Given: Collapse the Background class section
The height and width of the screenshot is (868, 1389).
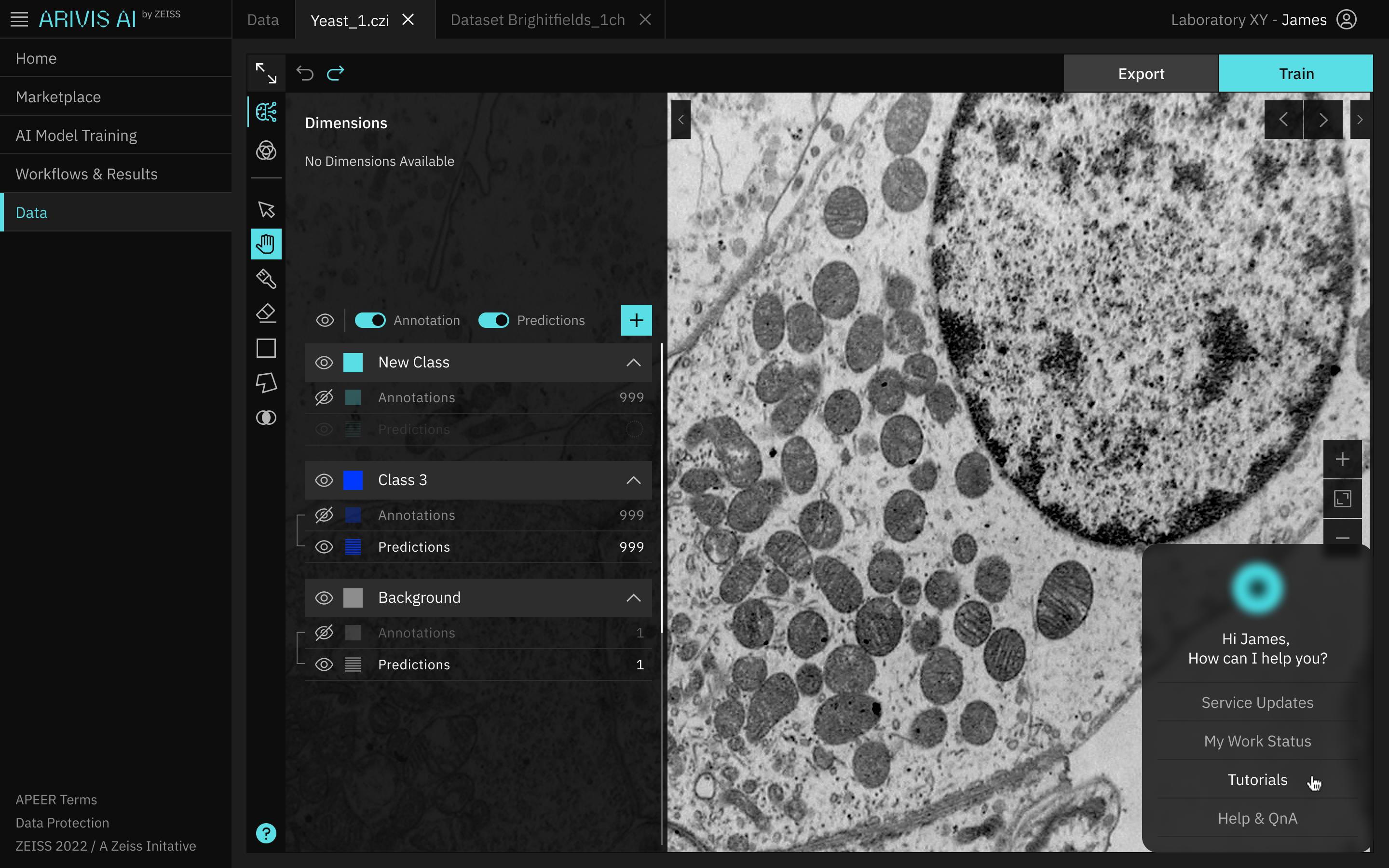Looking at the screenshot, I should (x=633, y=598).
